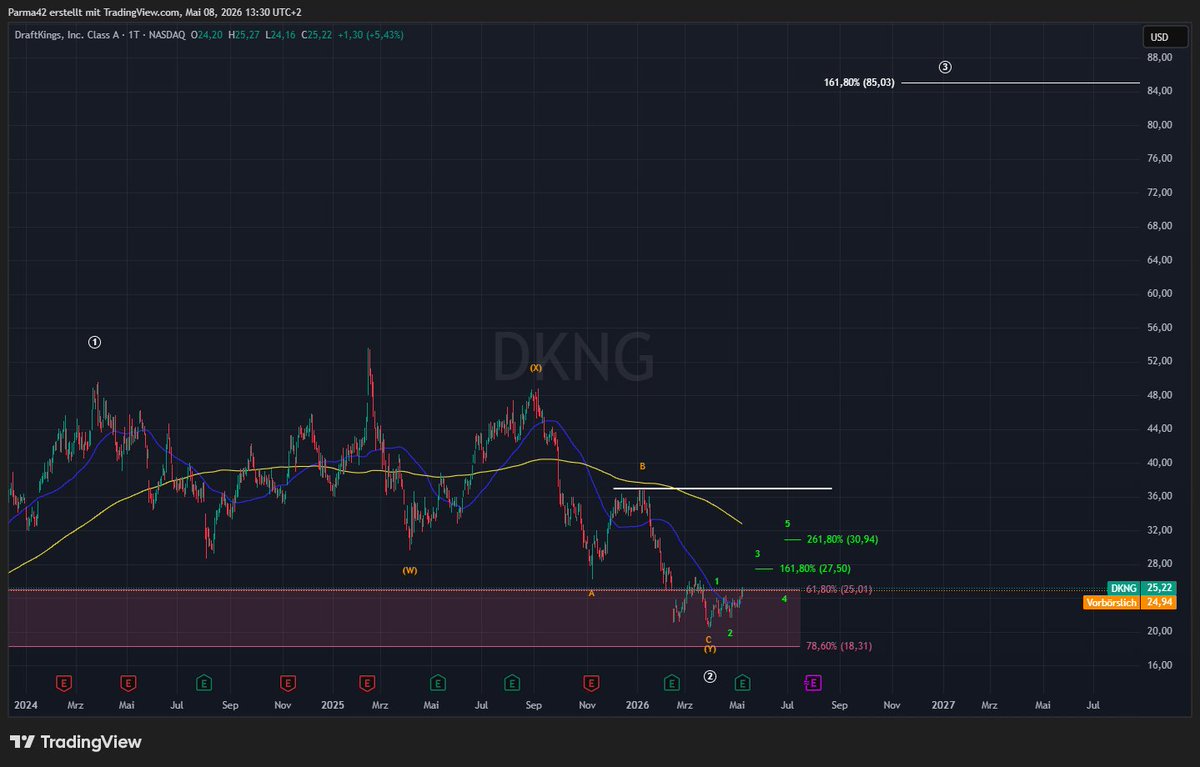1200x767 pixels.
Task: Select the circled 3 wave label
Action: (945, 67)
